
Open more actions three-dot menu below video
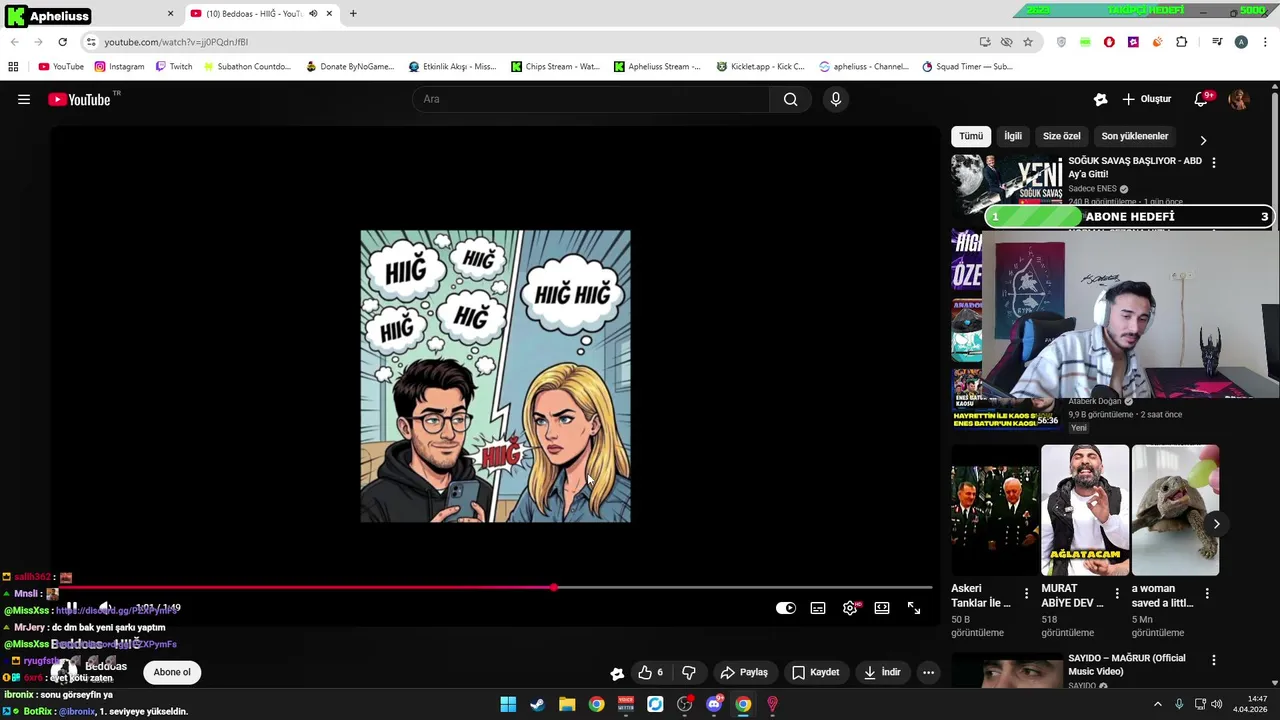[928, 672]
